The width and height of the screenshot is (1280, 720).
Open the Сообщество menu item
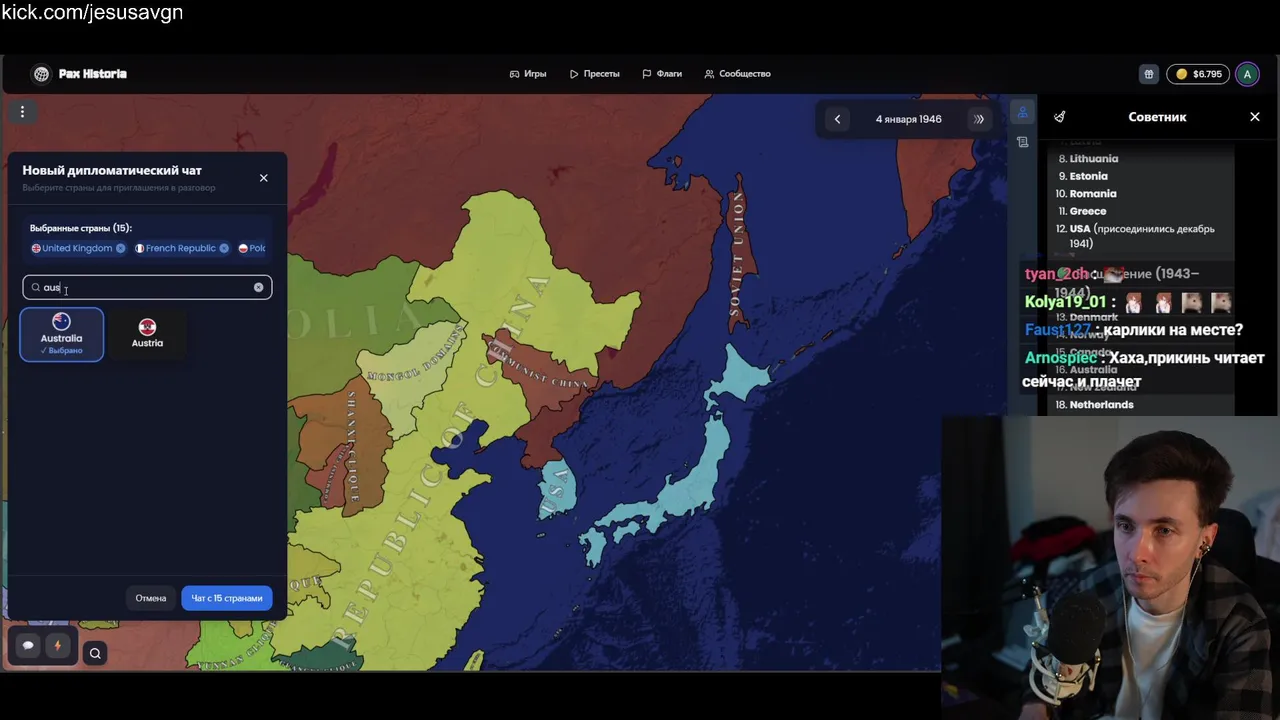(x=737, y=74)
